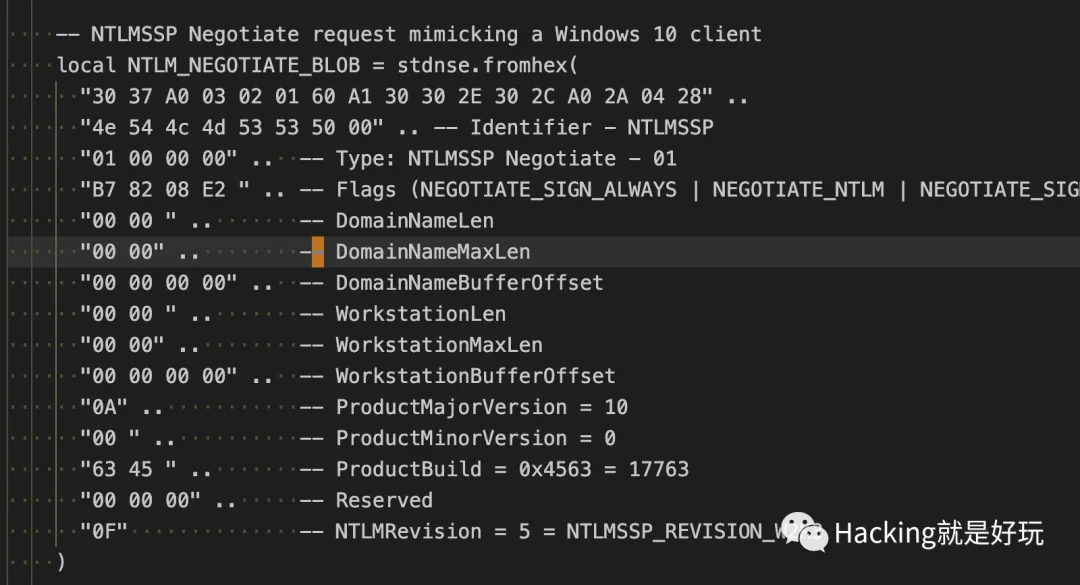Select the DomainNameLen comment text
Viewport: 1080px width, 585px height.
[414, 221]
